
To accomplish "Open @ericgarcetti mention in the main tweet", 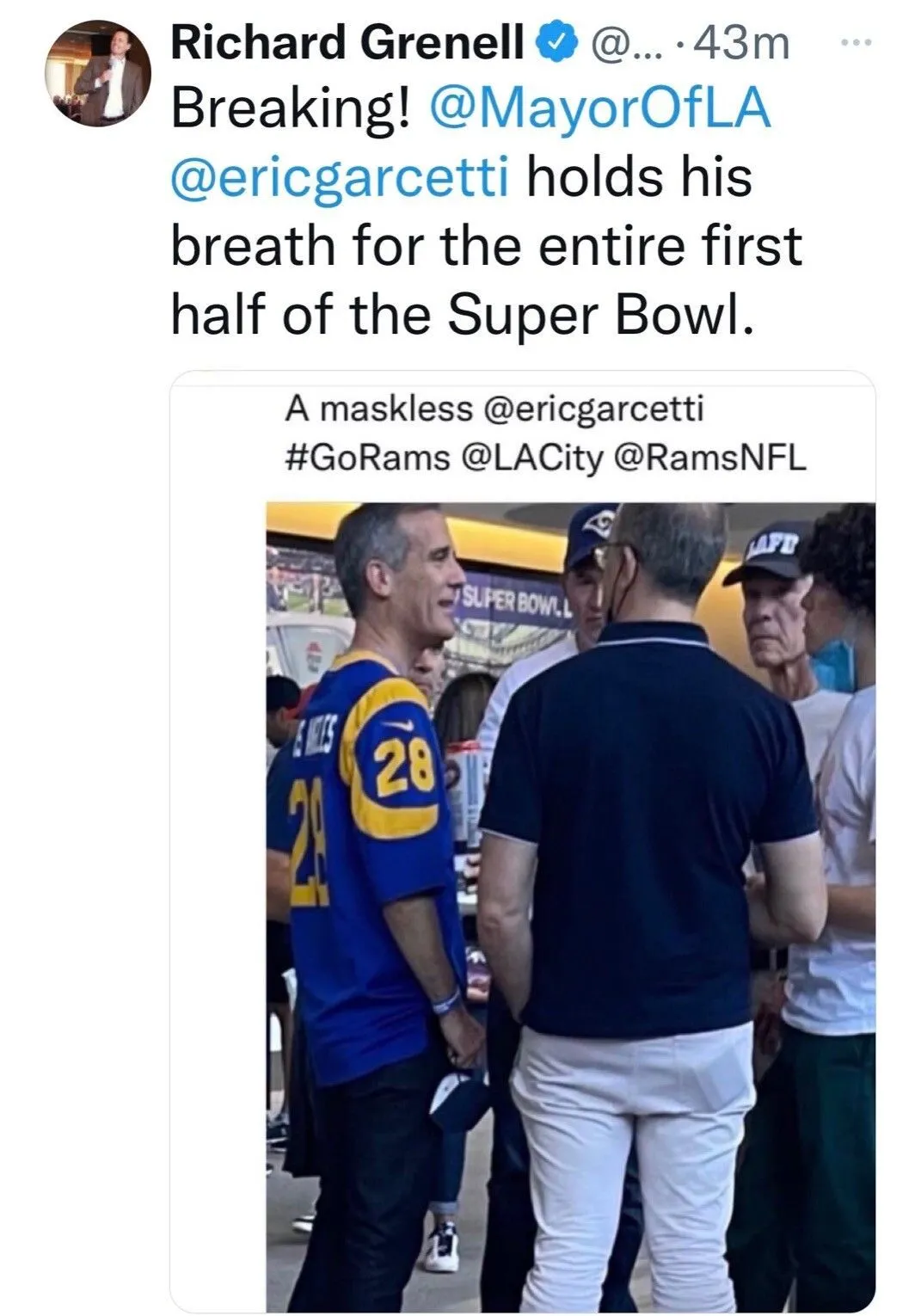I will (341, 178).
